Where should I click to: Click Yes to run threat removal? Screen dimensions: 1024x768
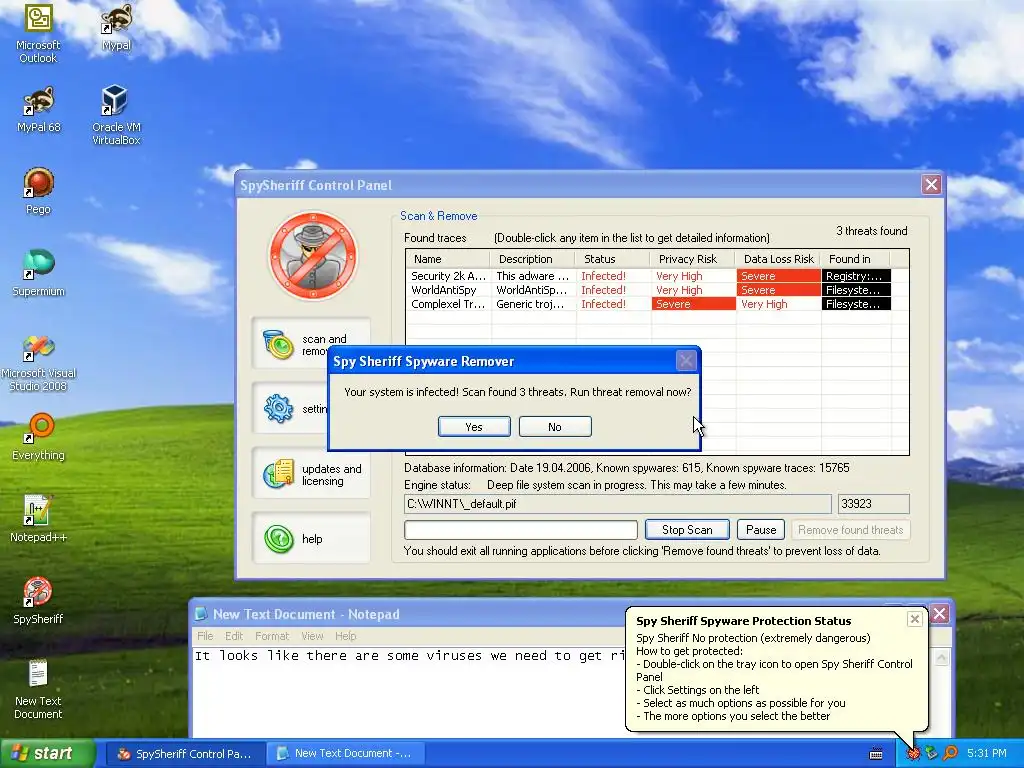point(474,426)
